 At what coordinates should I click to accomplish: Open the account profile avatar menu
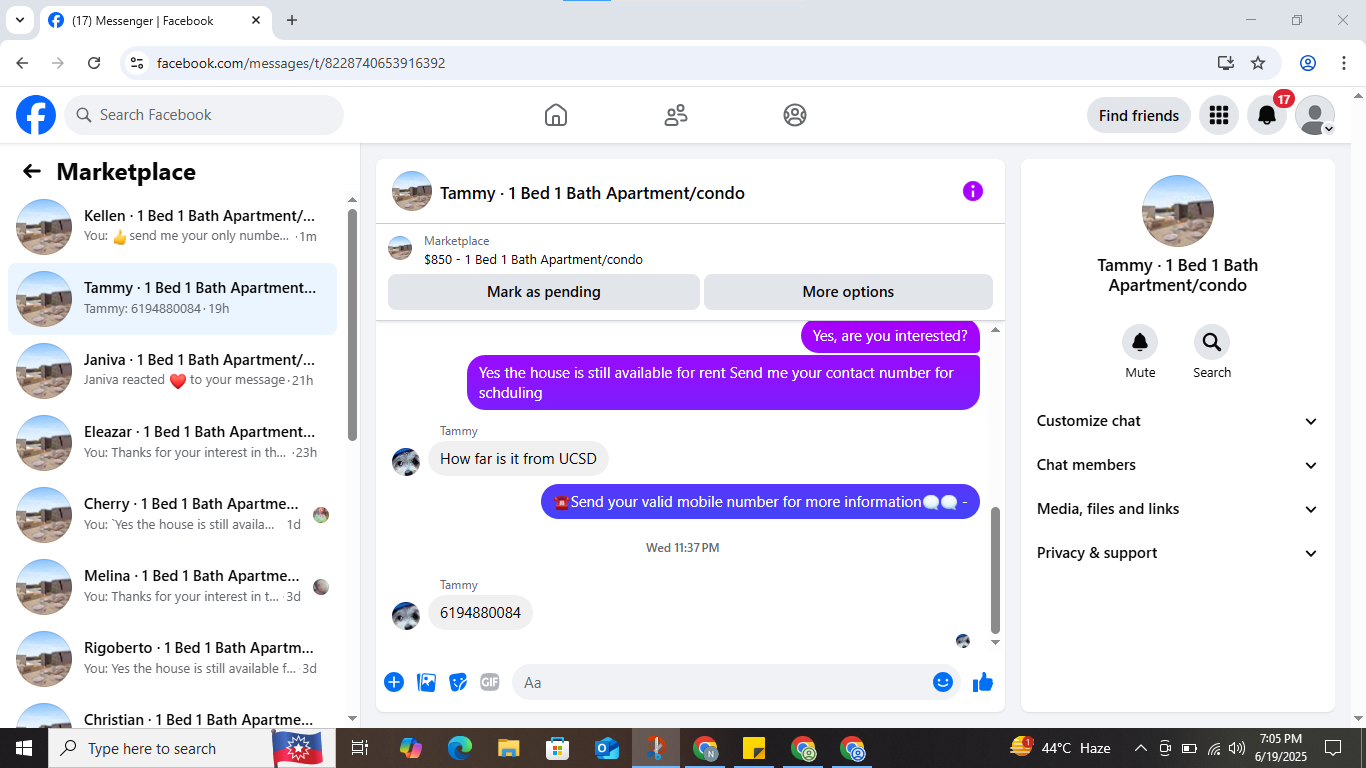click(1315, 115)
